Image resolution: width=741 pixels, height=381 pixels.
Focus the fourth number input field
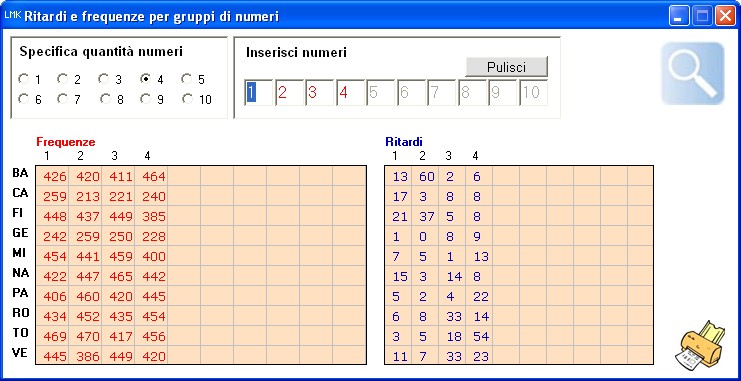click(x=350, y=93)
